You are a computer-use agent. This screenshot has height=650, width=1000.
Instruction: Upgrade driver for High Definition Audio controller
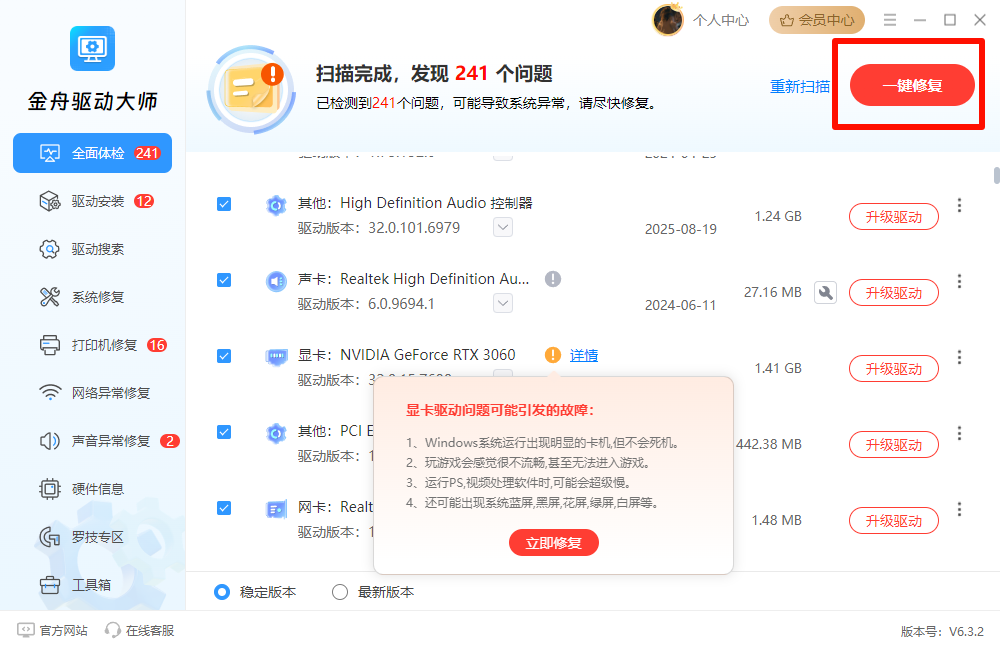click(x=893, y=217)
